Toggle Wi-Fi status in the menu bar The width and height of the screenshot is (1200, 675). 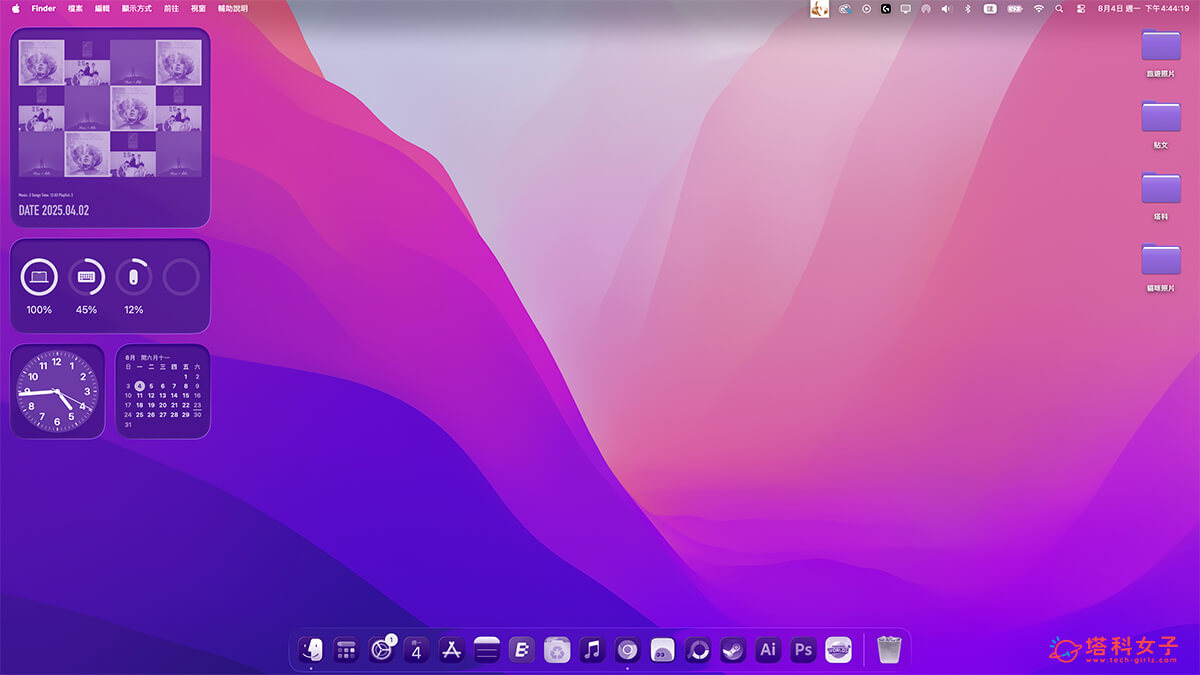click(1039, 9)
